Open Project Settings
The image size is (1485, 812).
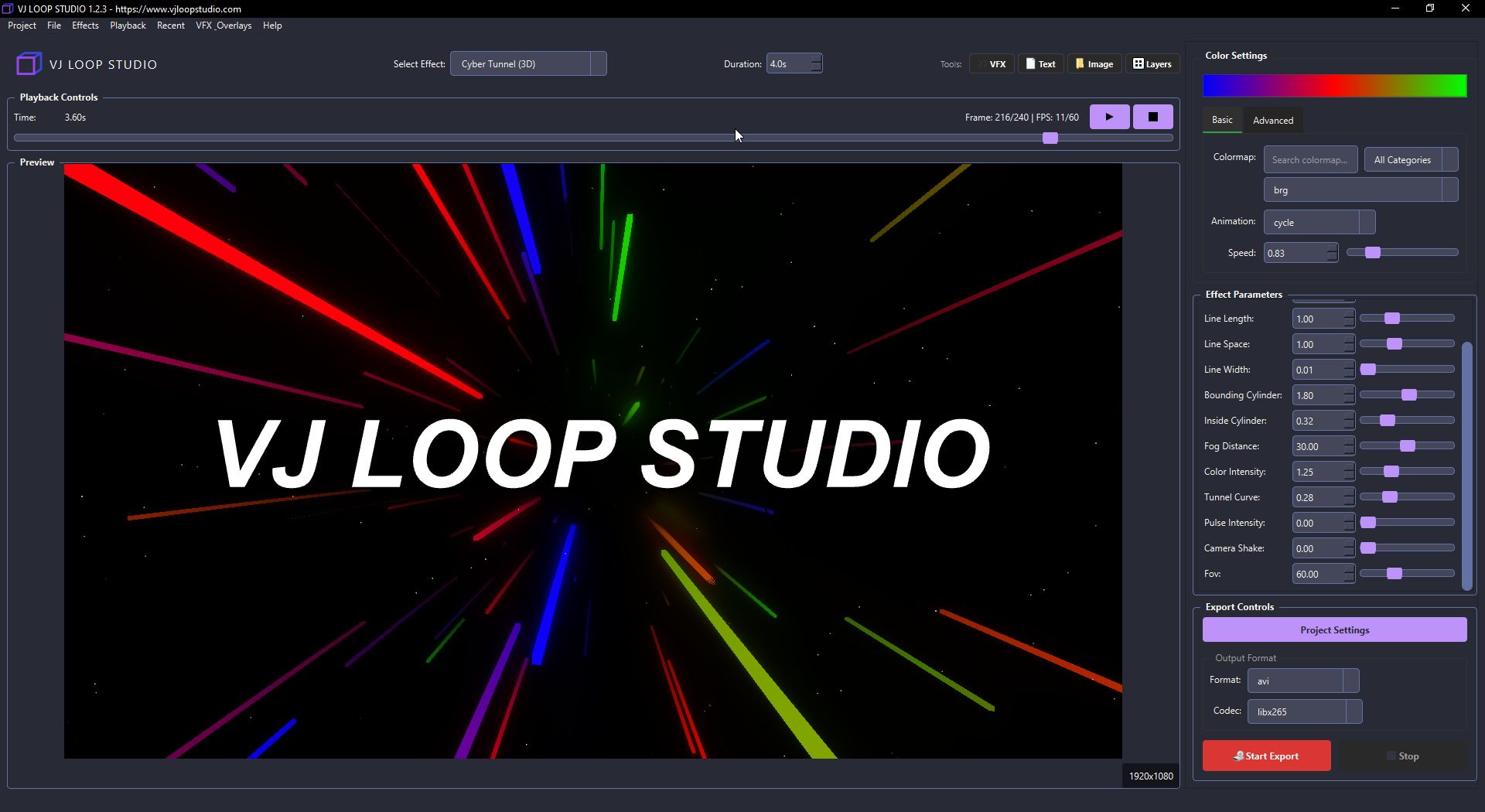point(1334,629)
